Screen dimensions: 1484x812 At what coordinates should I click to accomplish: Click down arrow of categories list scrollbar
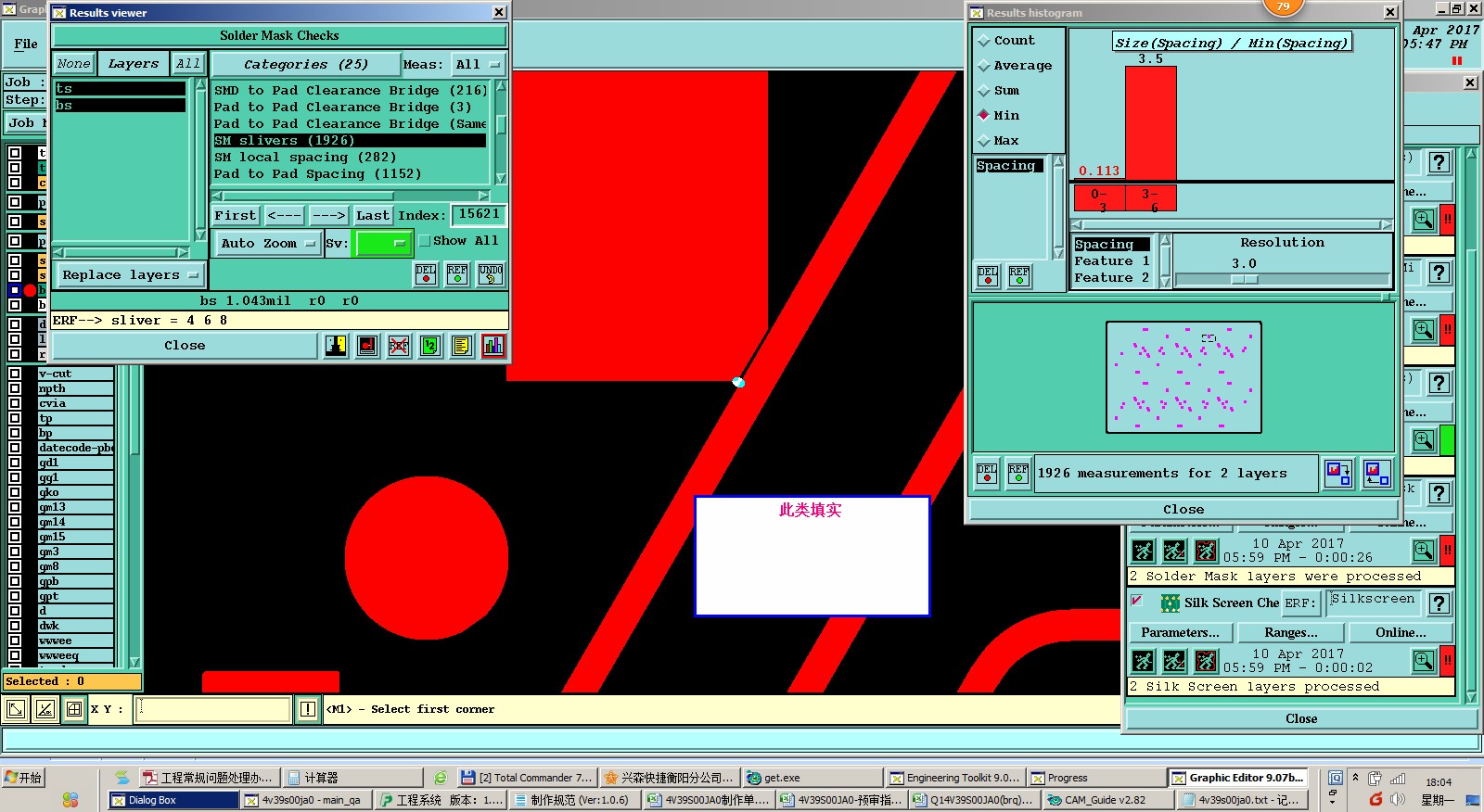click(501, 179)
